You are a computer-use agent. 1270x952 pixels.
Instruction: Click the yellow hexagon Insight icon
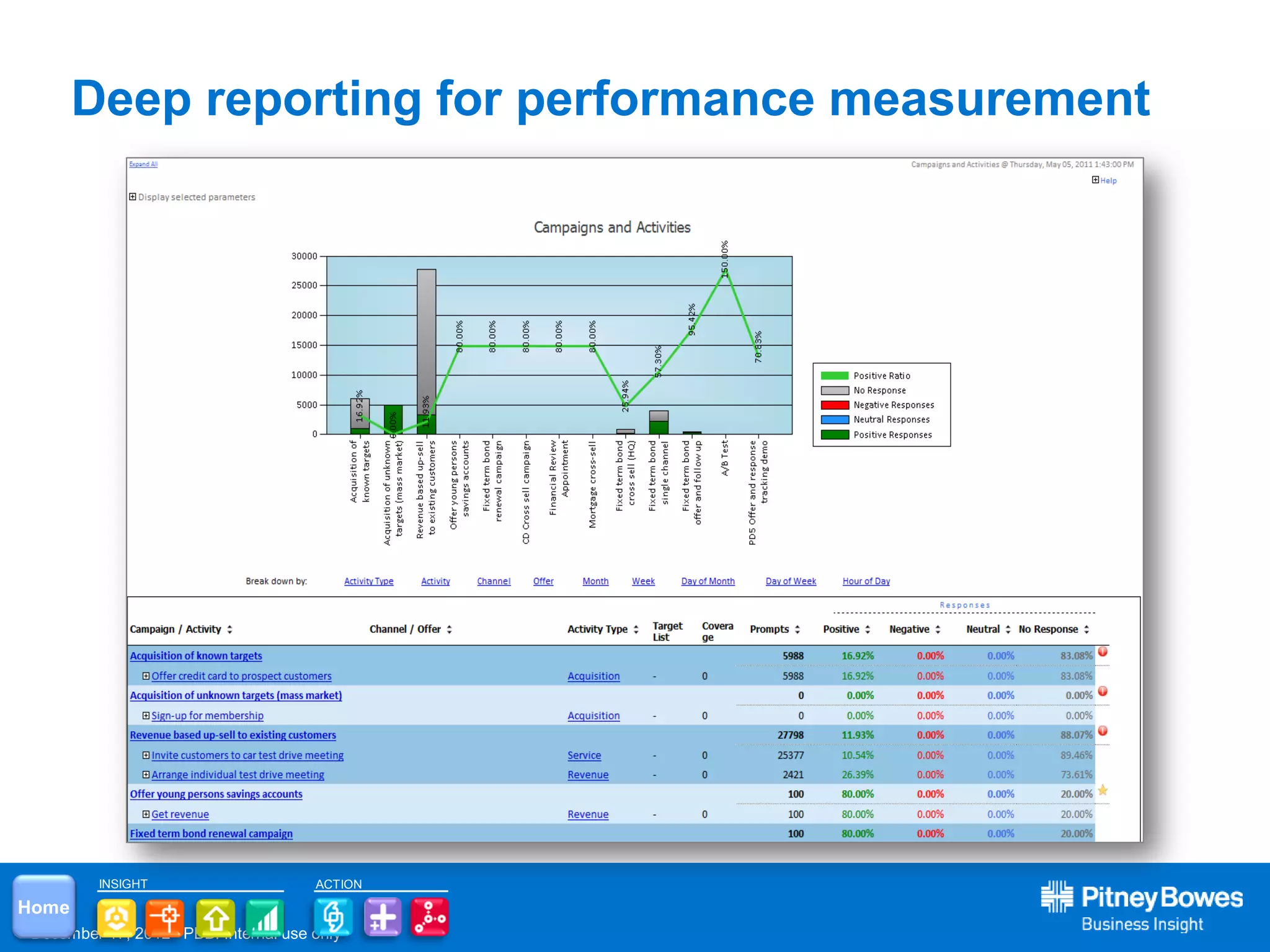[116, 917]
